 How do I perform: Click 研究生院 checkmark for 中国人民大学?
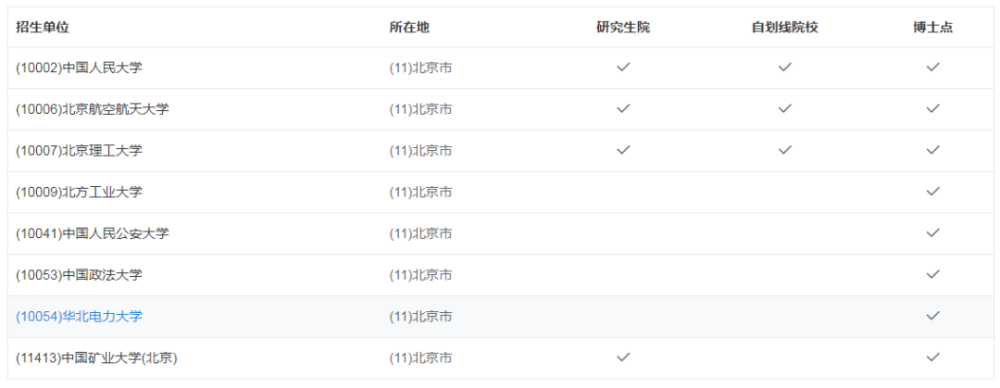click(x=623, y=67)
